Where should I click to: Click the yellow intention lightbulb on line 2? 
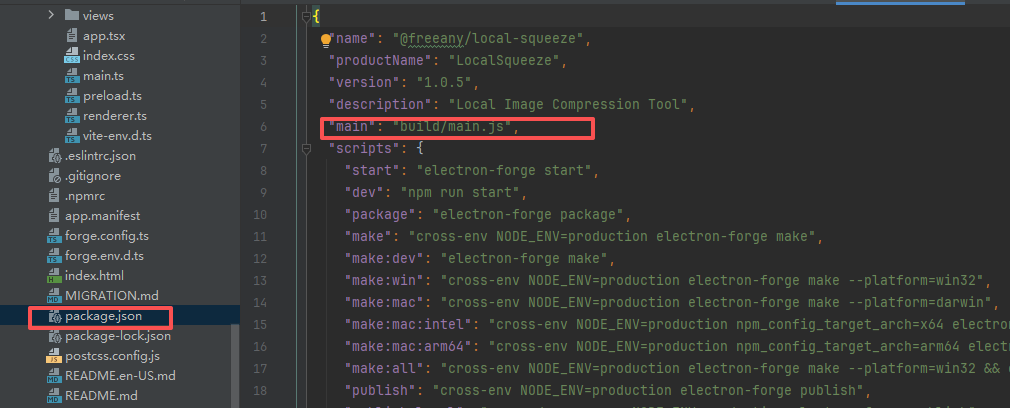(326, 40)
